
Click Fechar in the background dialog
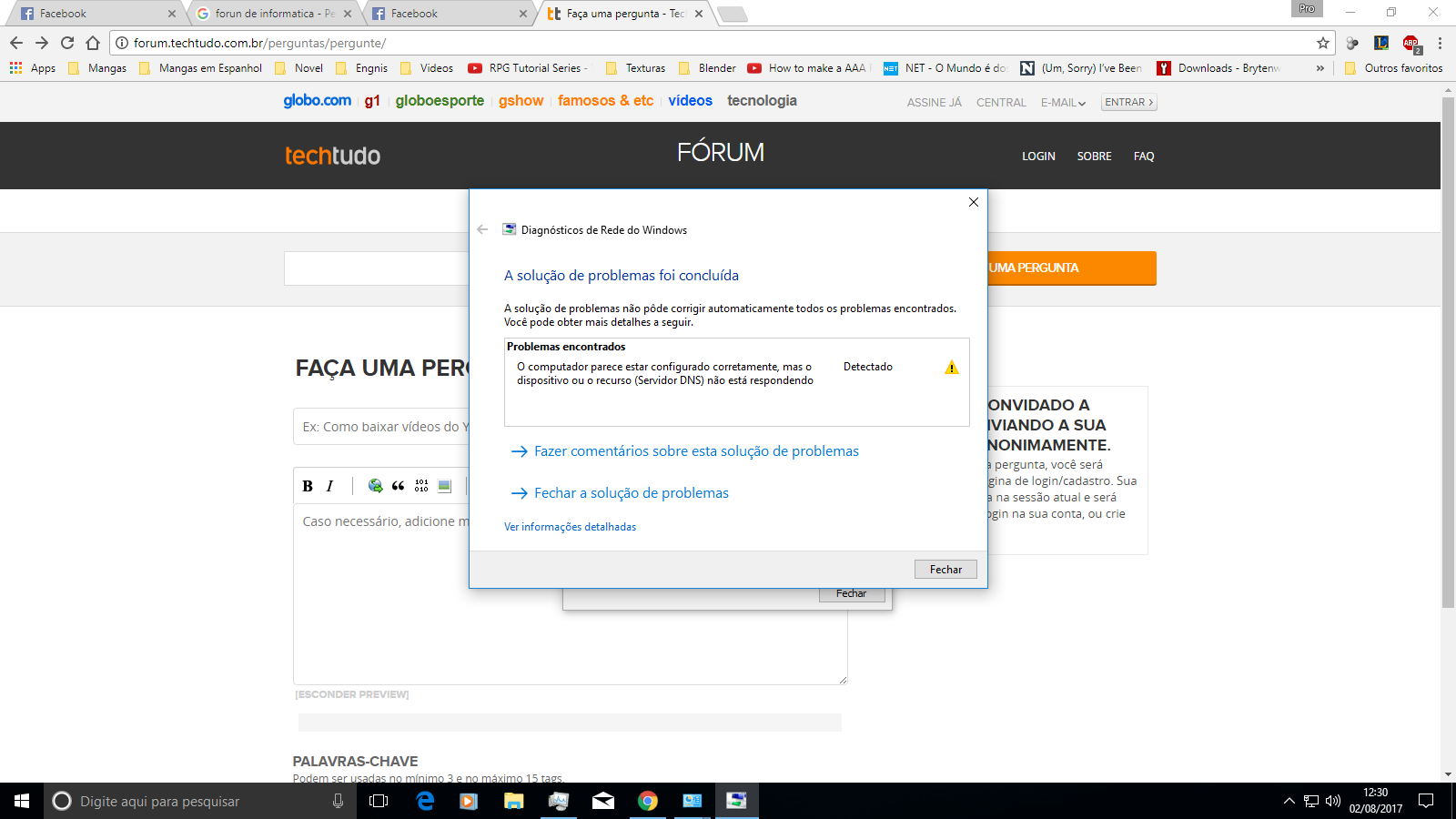pos(851,593)
